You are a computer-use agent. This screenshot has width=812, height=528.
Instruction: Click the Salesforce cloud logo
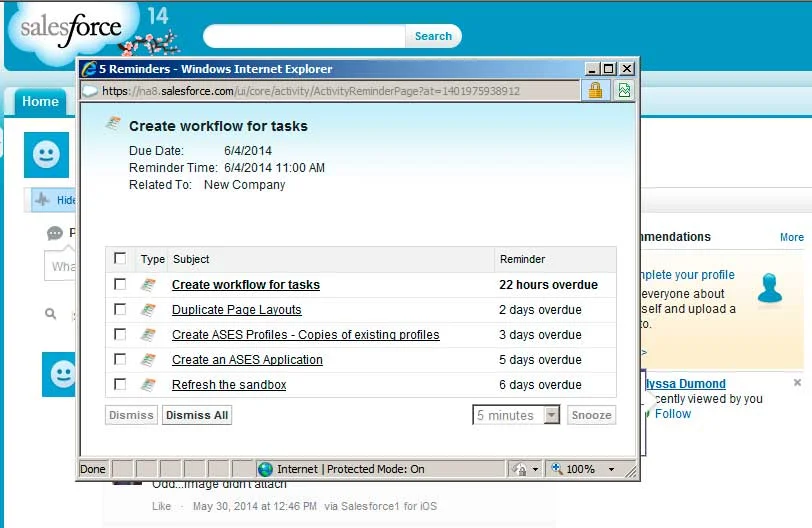tap(71, 30)
